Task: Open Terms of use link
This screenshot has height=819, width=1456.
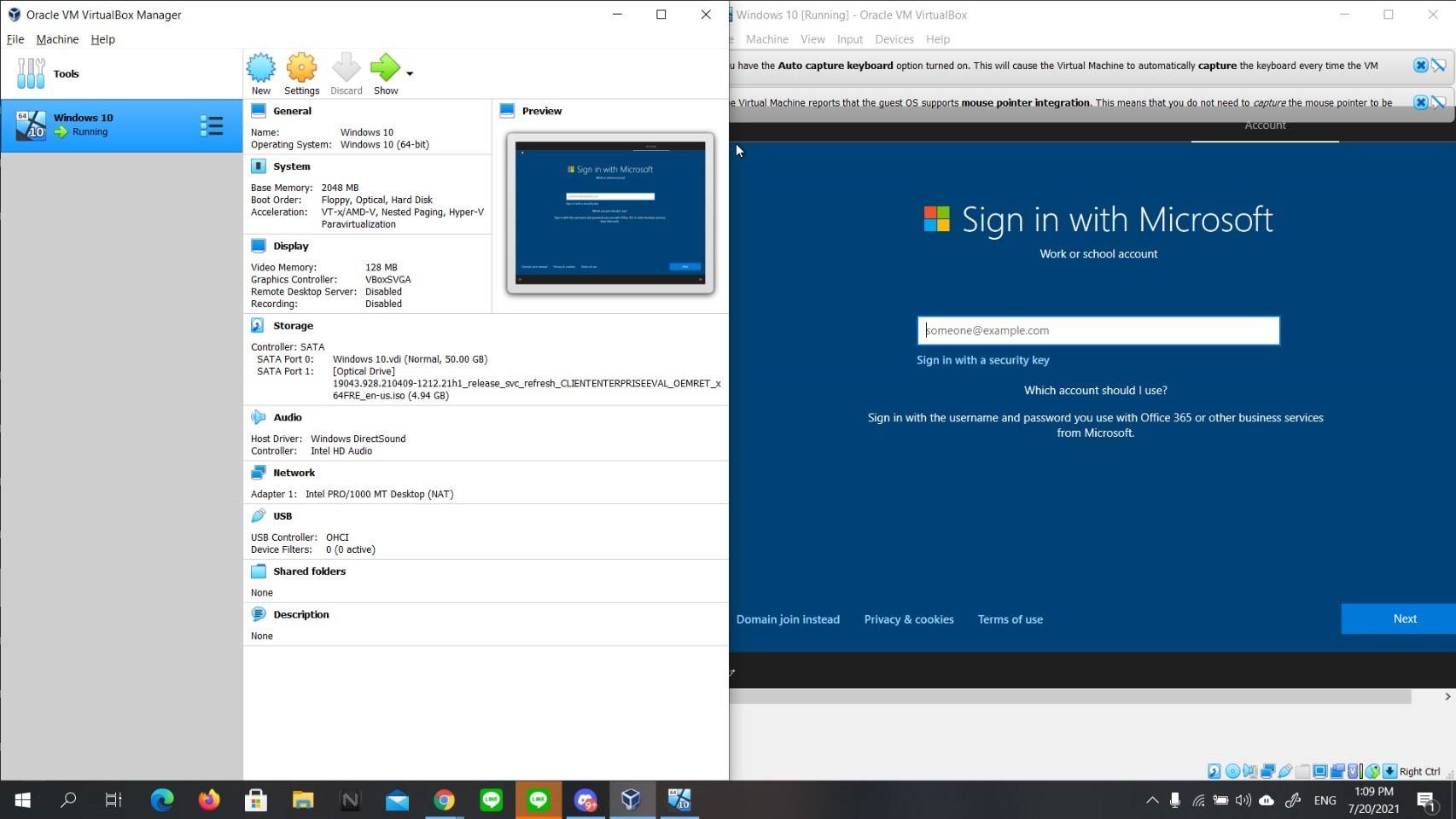Action: pos(1010,619)
